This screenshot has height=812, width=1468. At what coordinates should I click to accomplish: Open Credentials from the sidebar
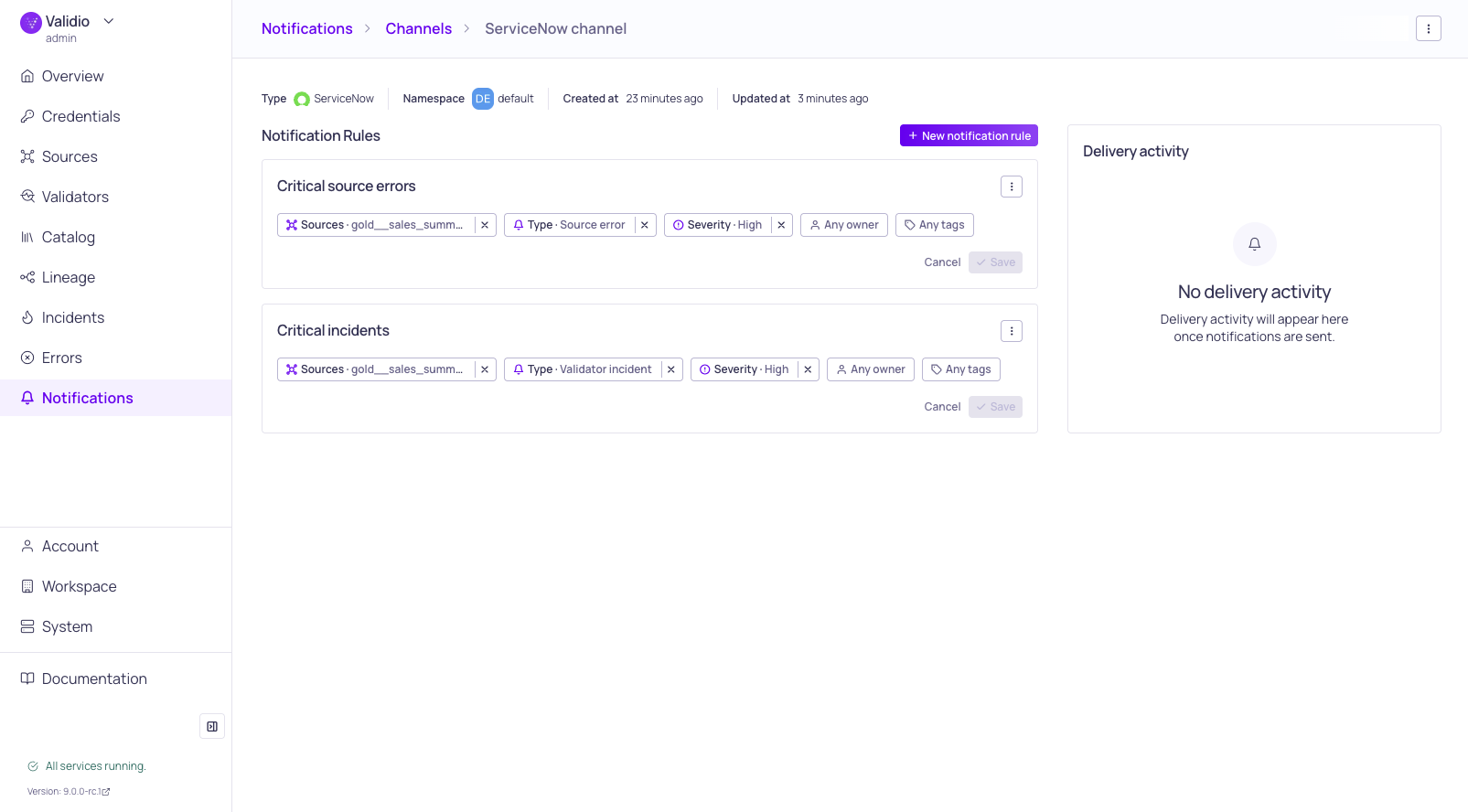click(115, 116)
